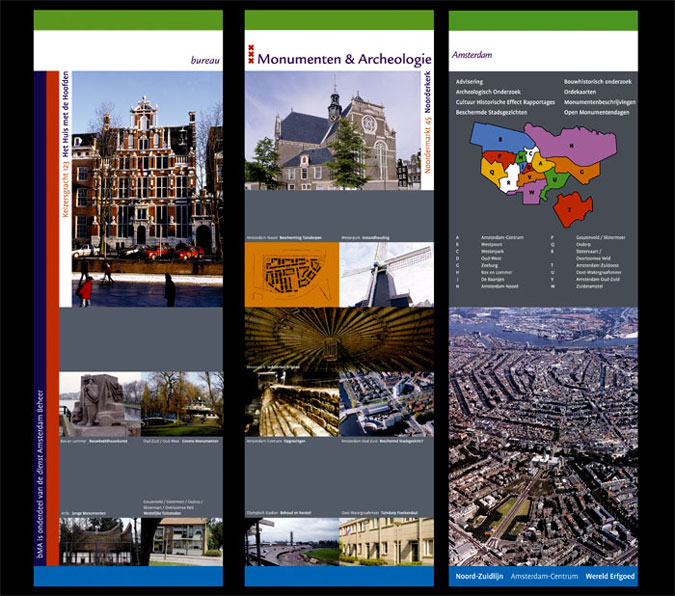Viewport: 675px width, 596px height.
Task: Open the orange street plan thumbnail
Action: 291,274
